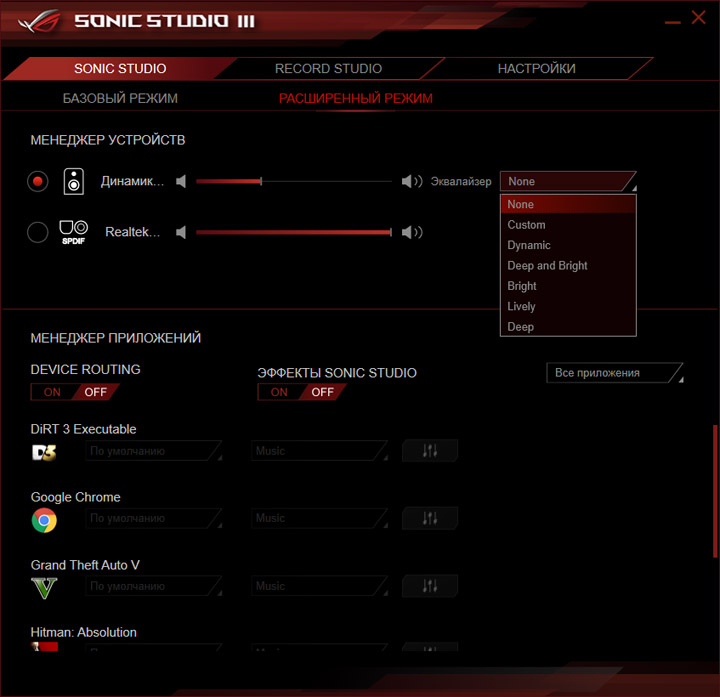
Task: Select the Динамик device radio button
Action: click(38, 181)
